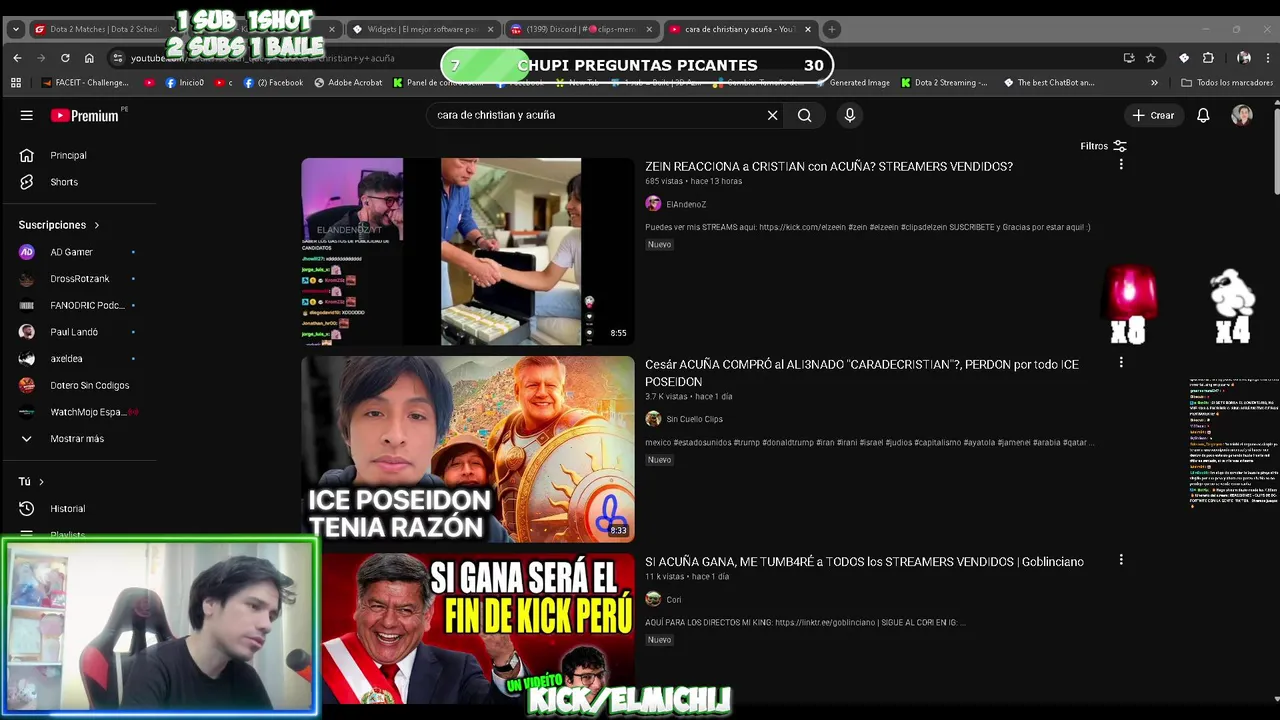Viewport: 1280px width, 720px height.
Task: Click the magnifier search button
Action: pos(804,115)
